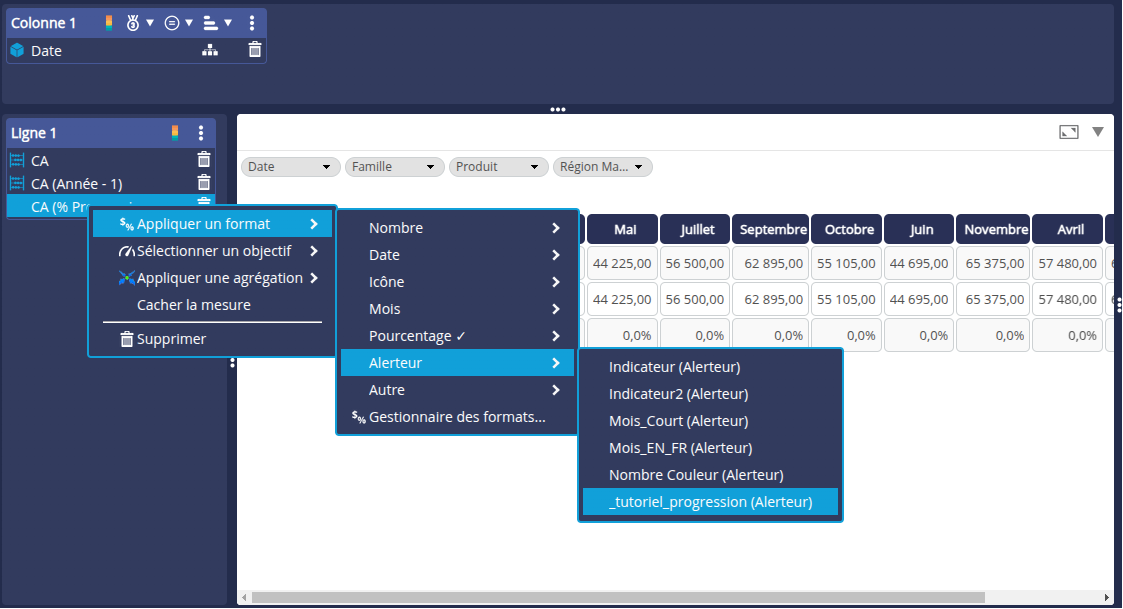The image size is (1123, 609).
Task: Remove the Date field using its trash icon
Action: coord(255,50)
